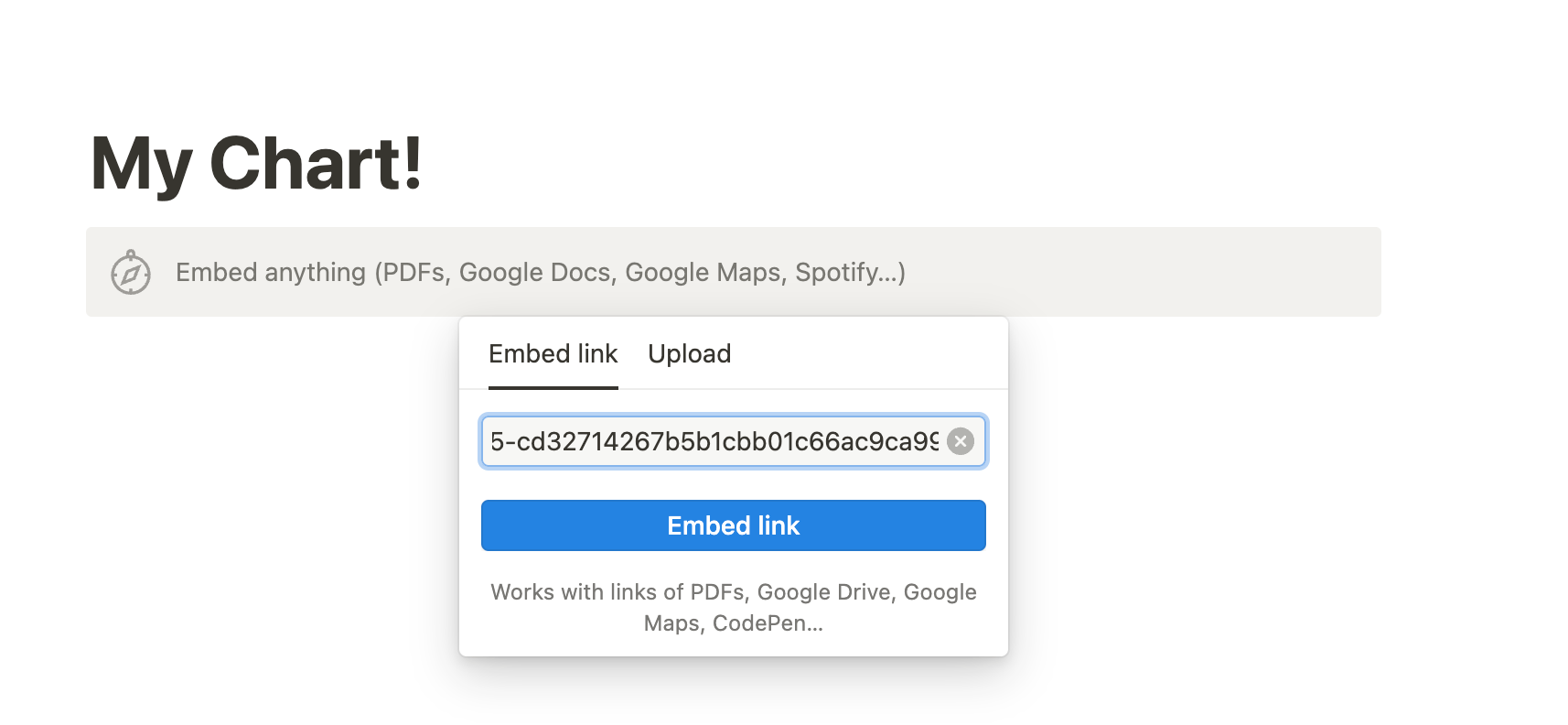This screenshot has height=725, width=1568.
Task: Click the word My in the heading
Action: 142,166
